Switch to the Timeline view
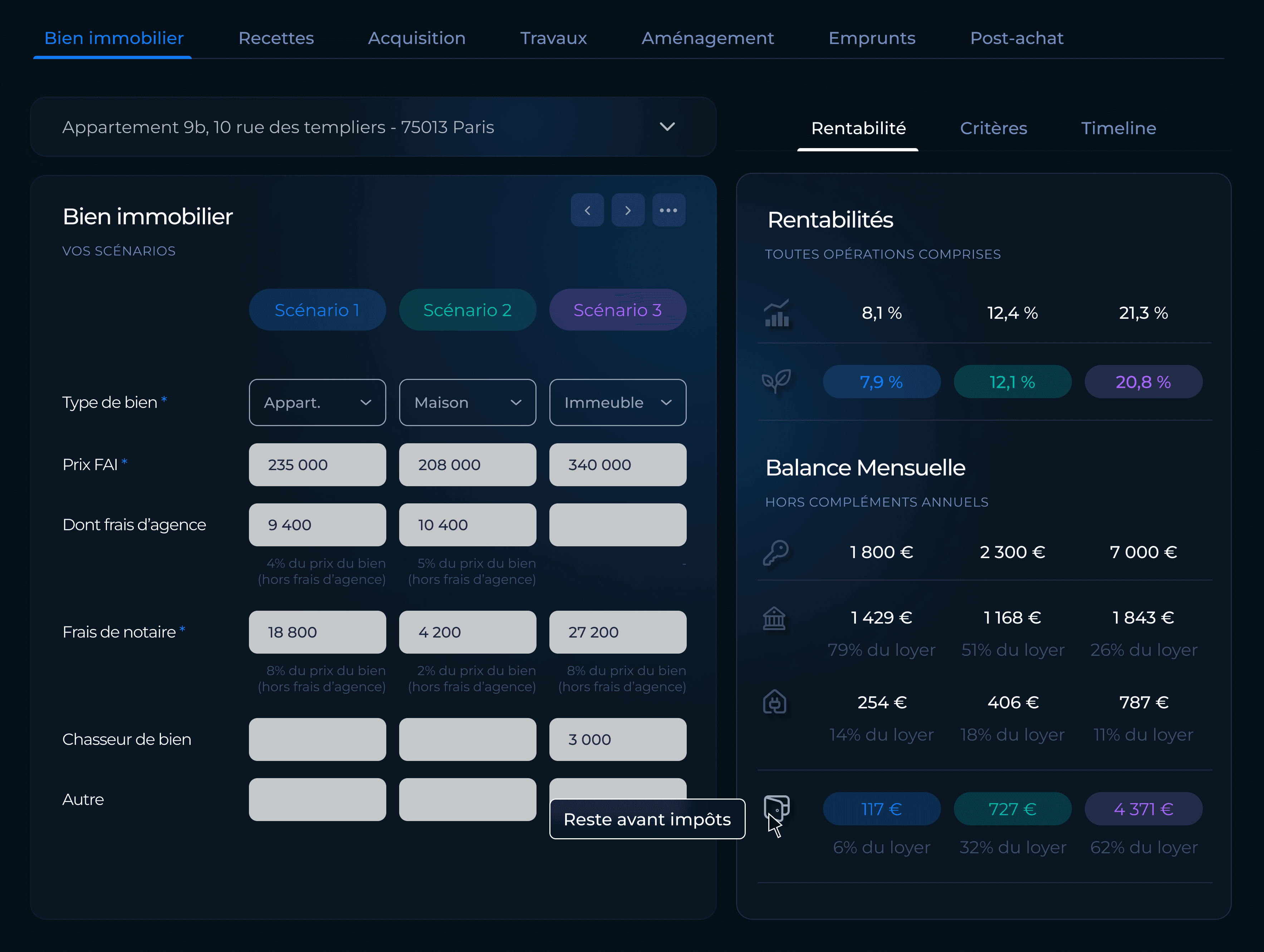This screenshot has height=952, width=1264. [x=1118, y=128]
